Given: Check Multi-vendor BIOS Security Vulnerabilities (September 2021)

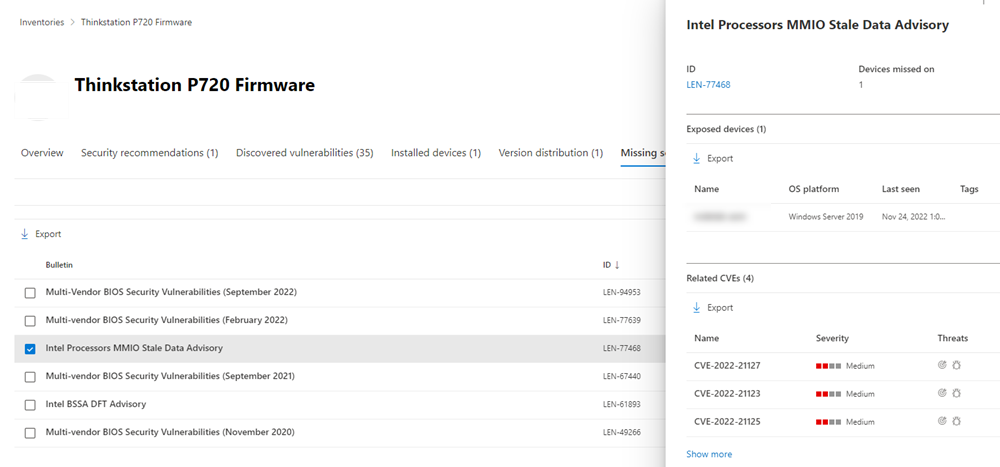Looking at the screenshot, I should click(x=30, y=377).
